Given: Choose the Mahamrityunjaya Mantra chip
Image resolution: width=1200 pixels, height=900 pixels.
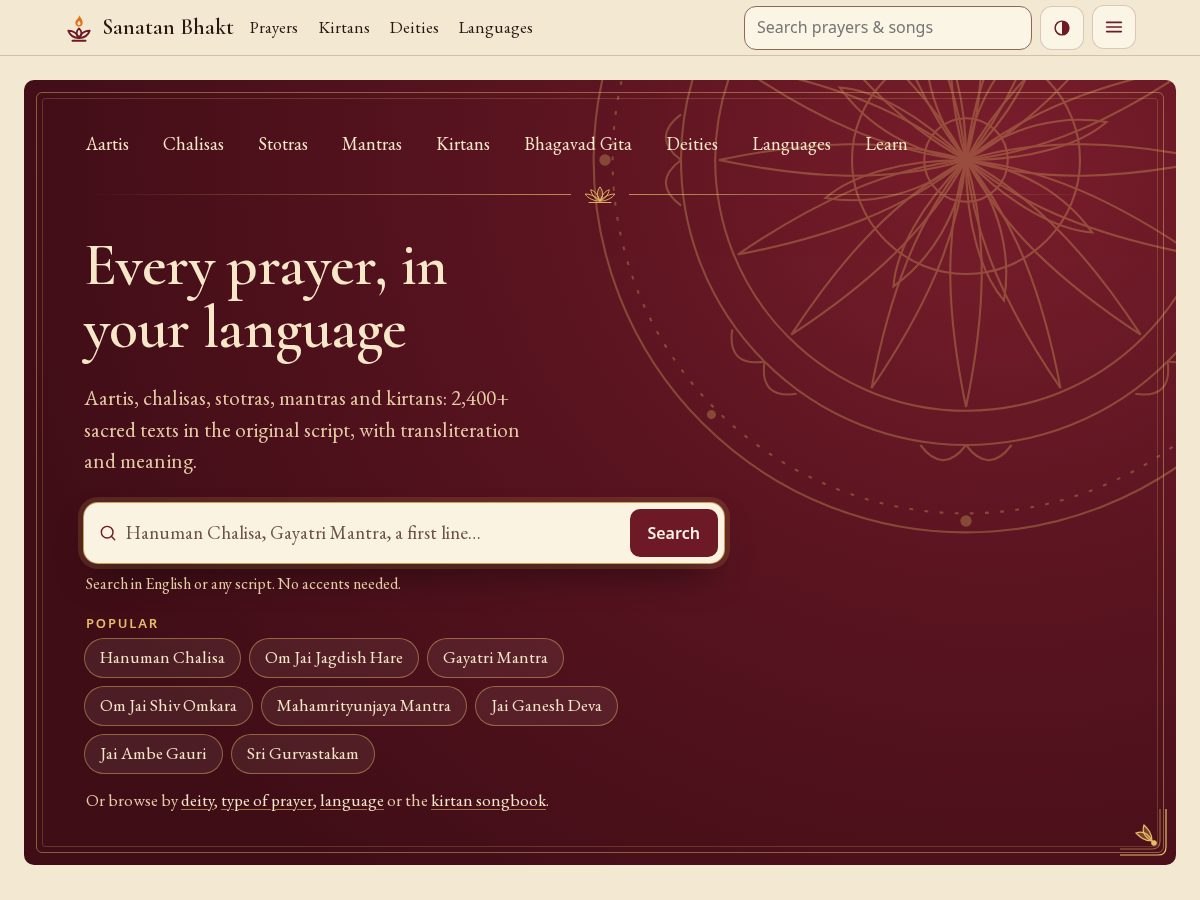Looking at the screenshot, I should click(x=364, y=706).
